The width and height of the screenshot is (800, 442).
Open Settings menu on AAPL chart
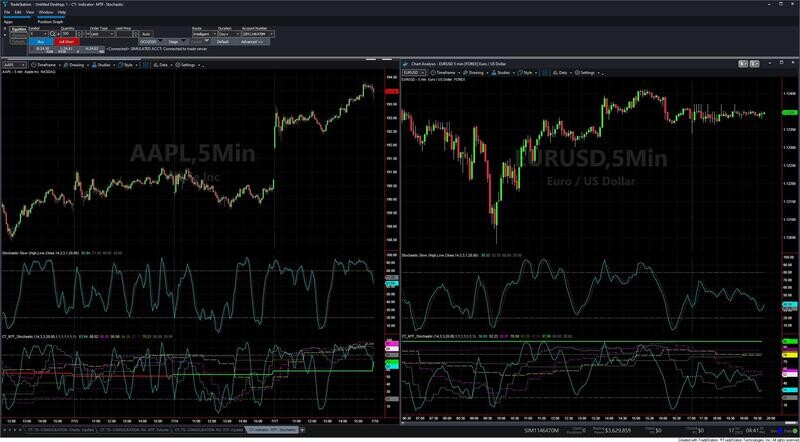point(188,65)
